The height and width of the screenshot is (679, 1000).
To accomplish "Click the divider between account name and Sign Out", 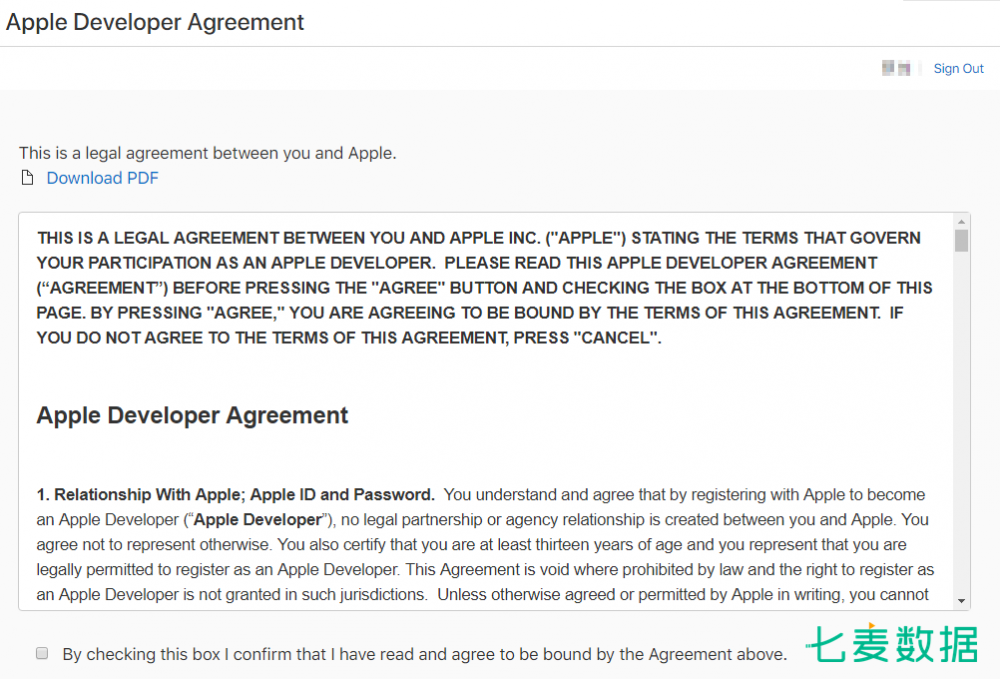I will click(x=920, y=68).
